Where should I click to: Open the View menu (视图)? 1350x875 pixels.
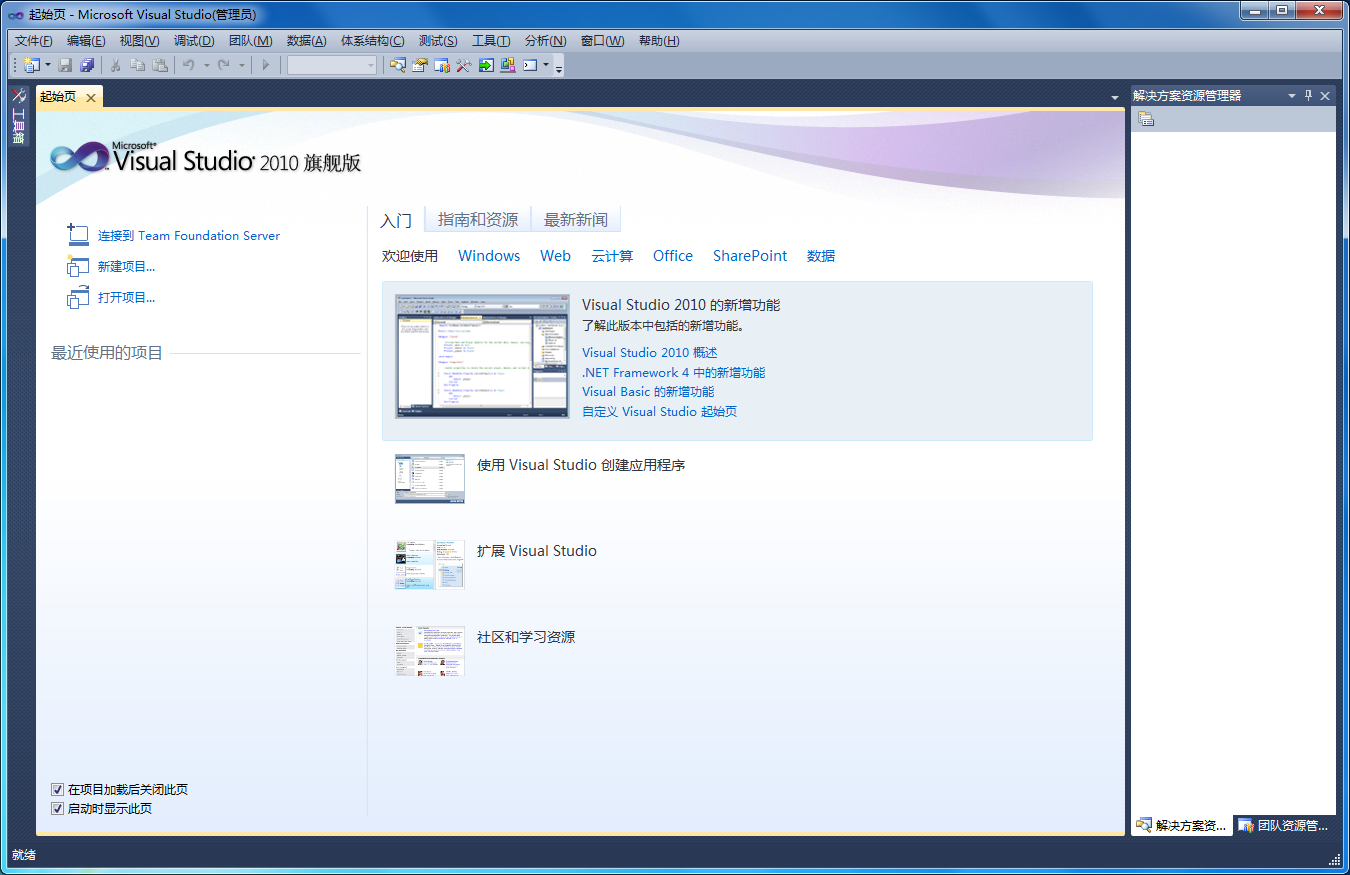pyautogui.click(x=139, y=41)
